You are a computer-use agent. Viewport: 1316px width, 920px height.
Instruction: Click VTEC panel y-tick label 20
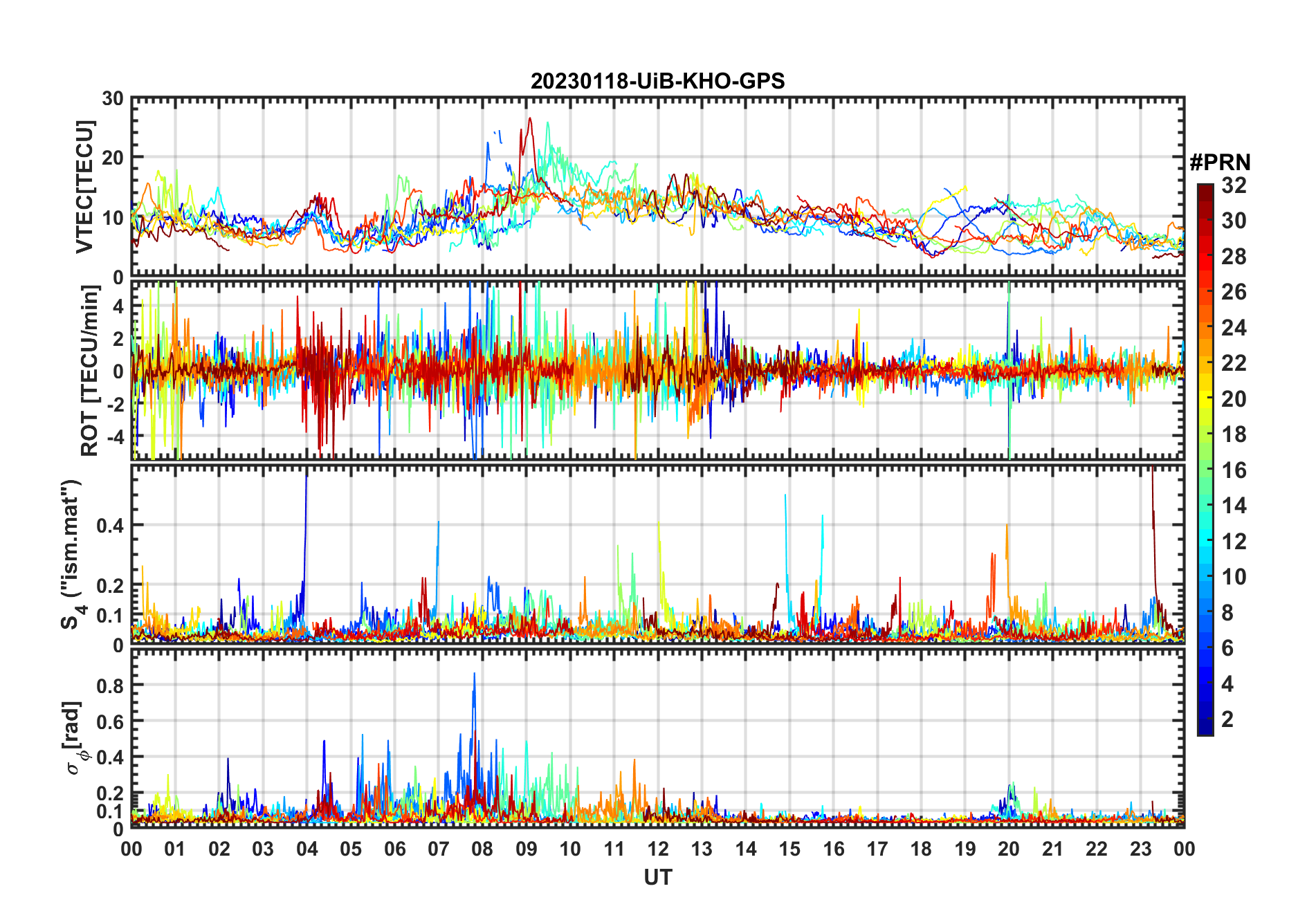(x=113, y=158)
